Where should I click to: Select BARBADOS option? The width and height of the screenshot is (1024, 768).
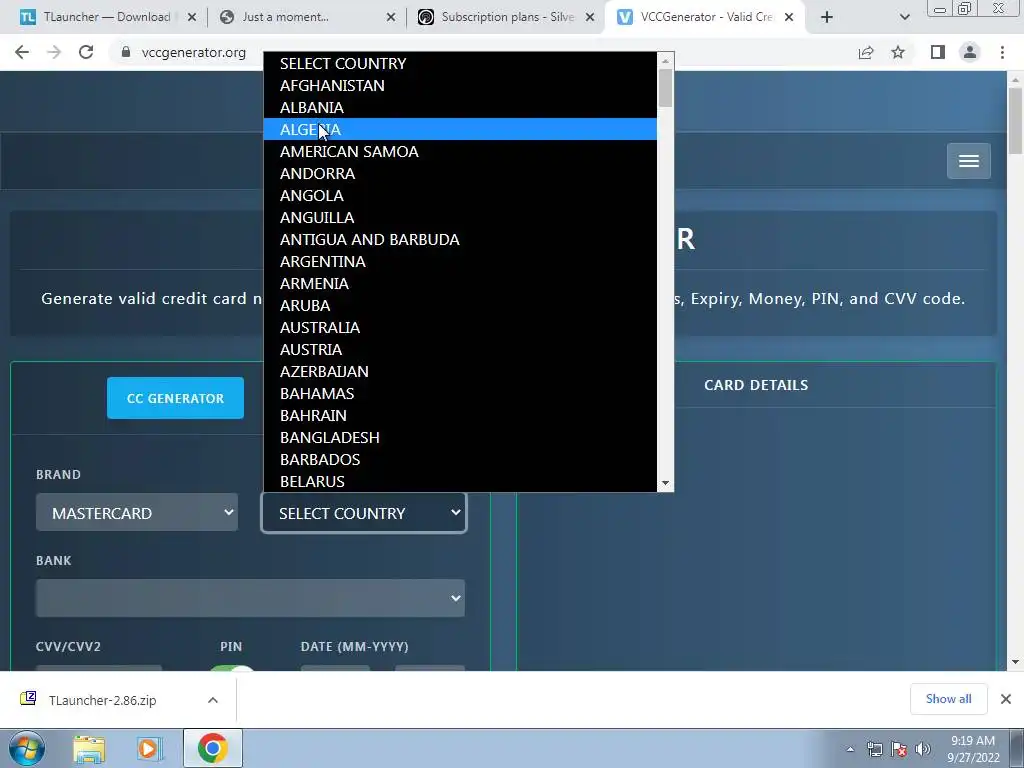point(460,460)
